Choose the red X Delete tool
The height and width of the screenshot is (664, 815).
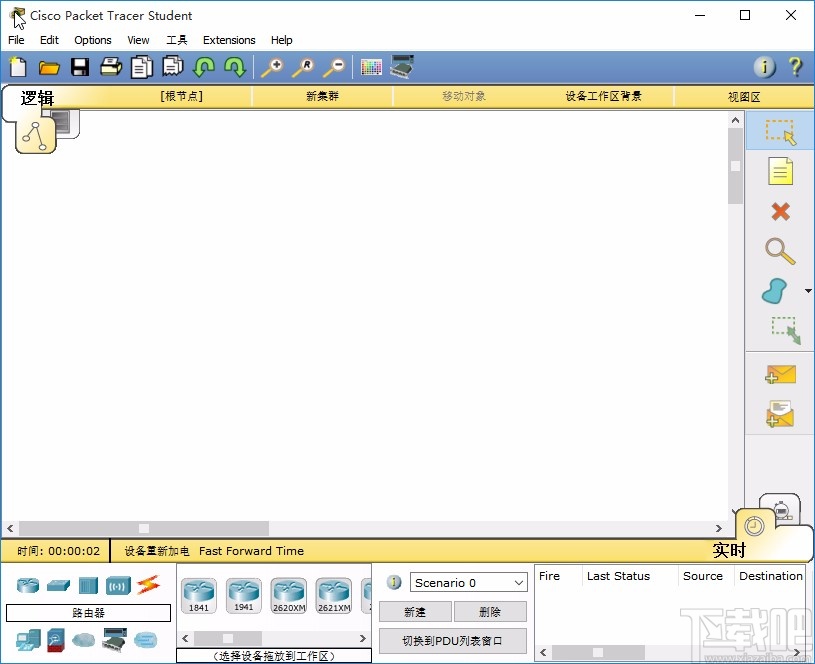(780, 211)
